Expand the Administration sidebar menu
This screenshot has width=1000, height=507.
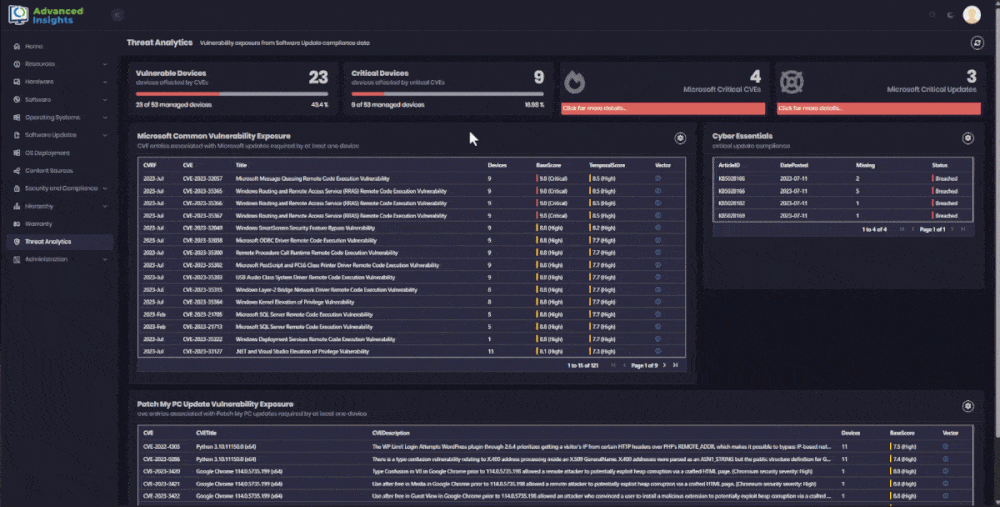tap(60, 260)
